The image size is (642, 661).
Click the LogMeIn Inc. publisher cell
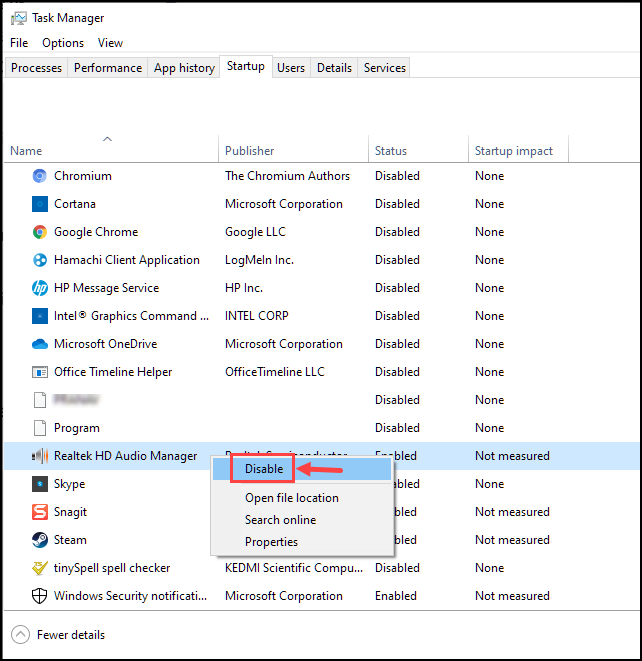(x=259, y=260)
